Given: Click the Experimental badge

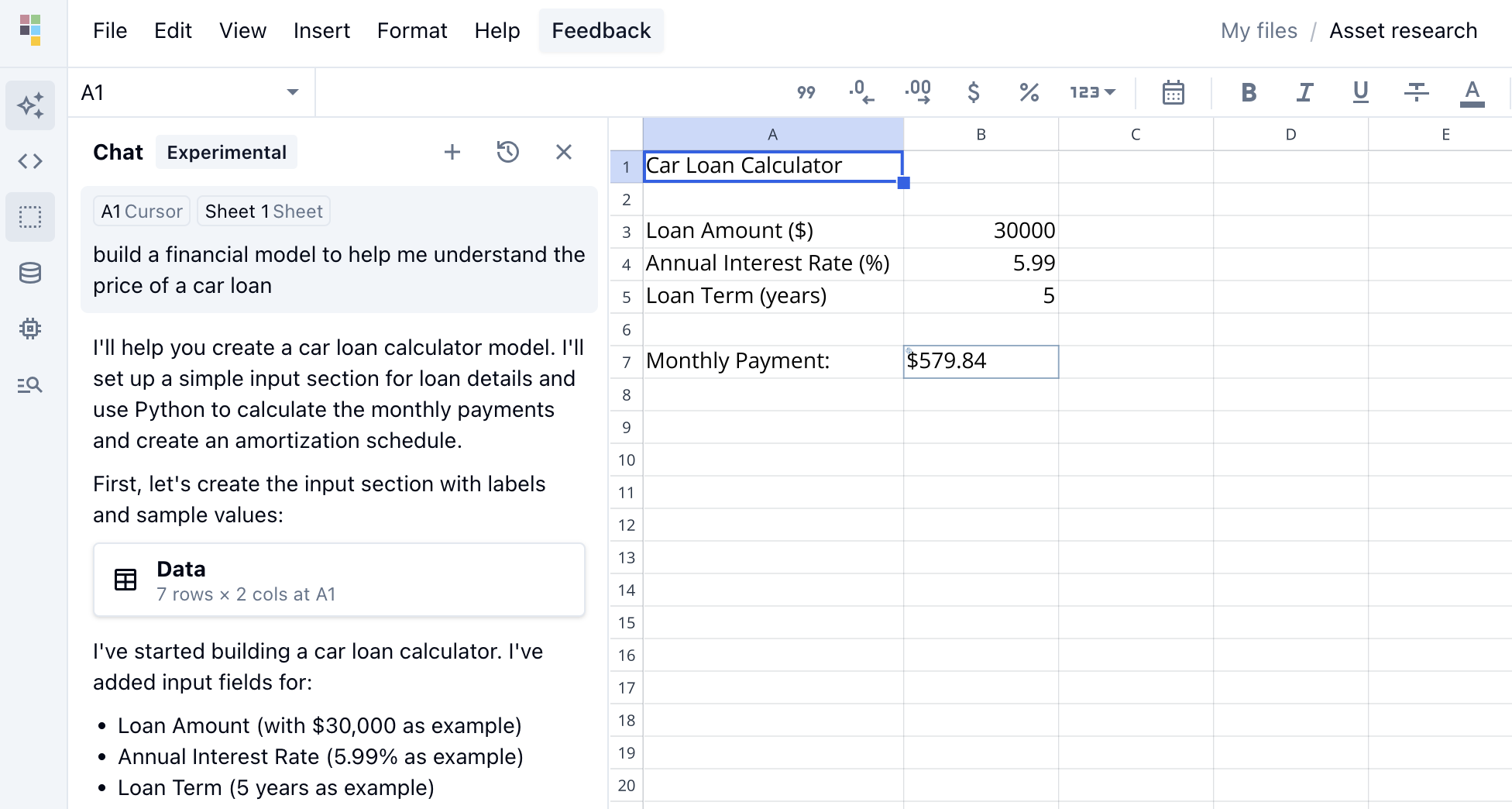Looking at the screenshot, I should 226,152.
